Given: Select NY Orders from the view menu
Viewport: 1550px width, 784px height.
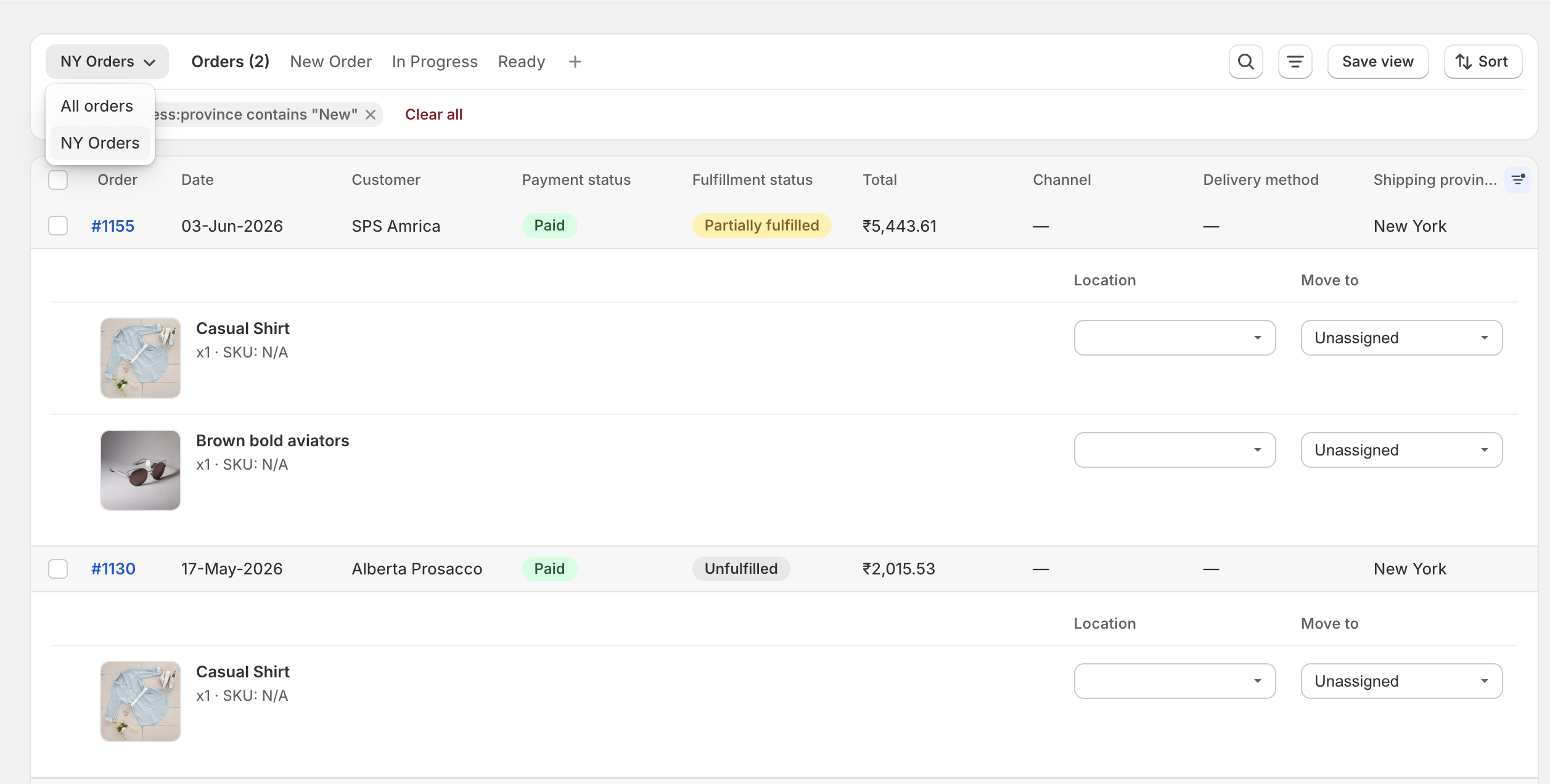Looking at the screenshot, I should click(100, 143).
